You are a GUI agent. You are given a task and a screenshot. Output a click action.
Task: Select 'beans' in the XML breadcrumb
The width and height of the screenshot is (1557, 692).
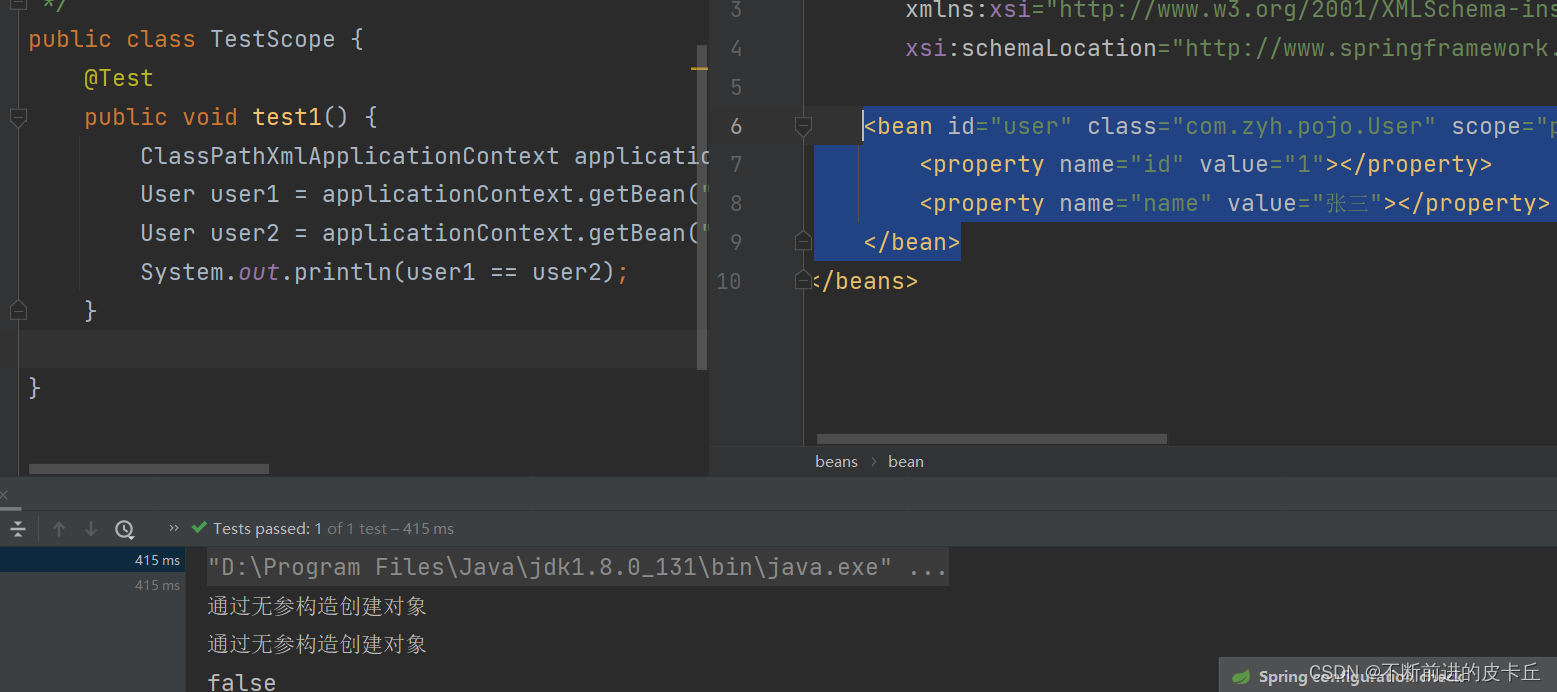point(836,461)
